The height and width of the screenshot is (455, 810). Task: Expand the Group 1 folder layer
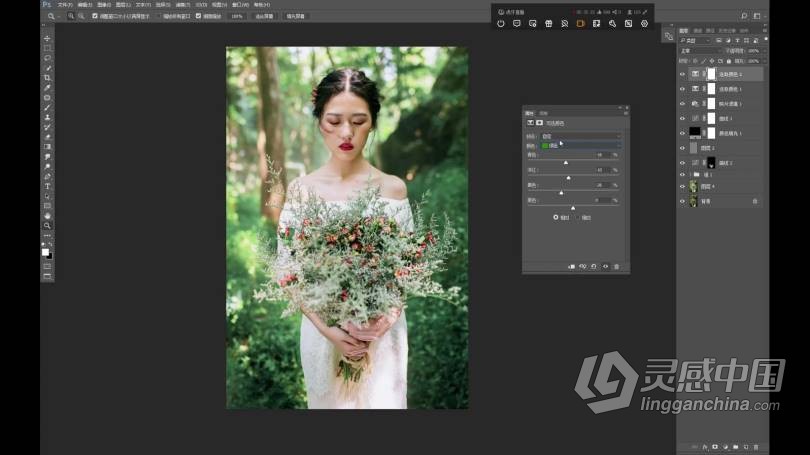click(x=691, y=175)
